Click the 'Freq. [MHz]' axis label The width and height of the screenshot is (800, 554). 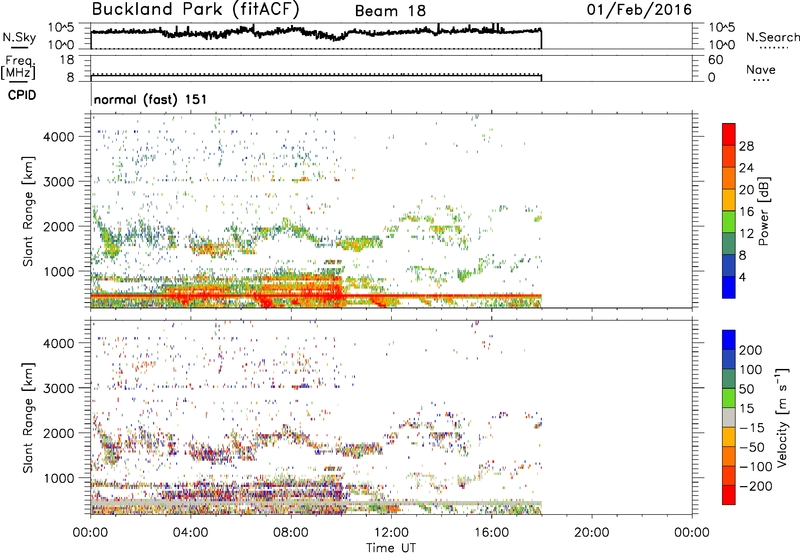18,68
